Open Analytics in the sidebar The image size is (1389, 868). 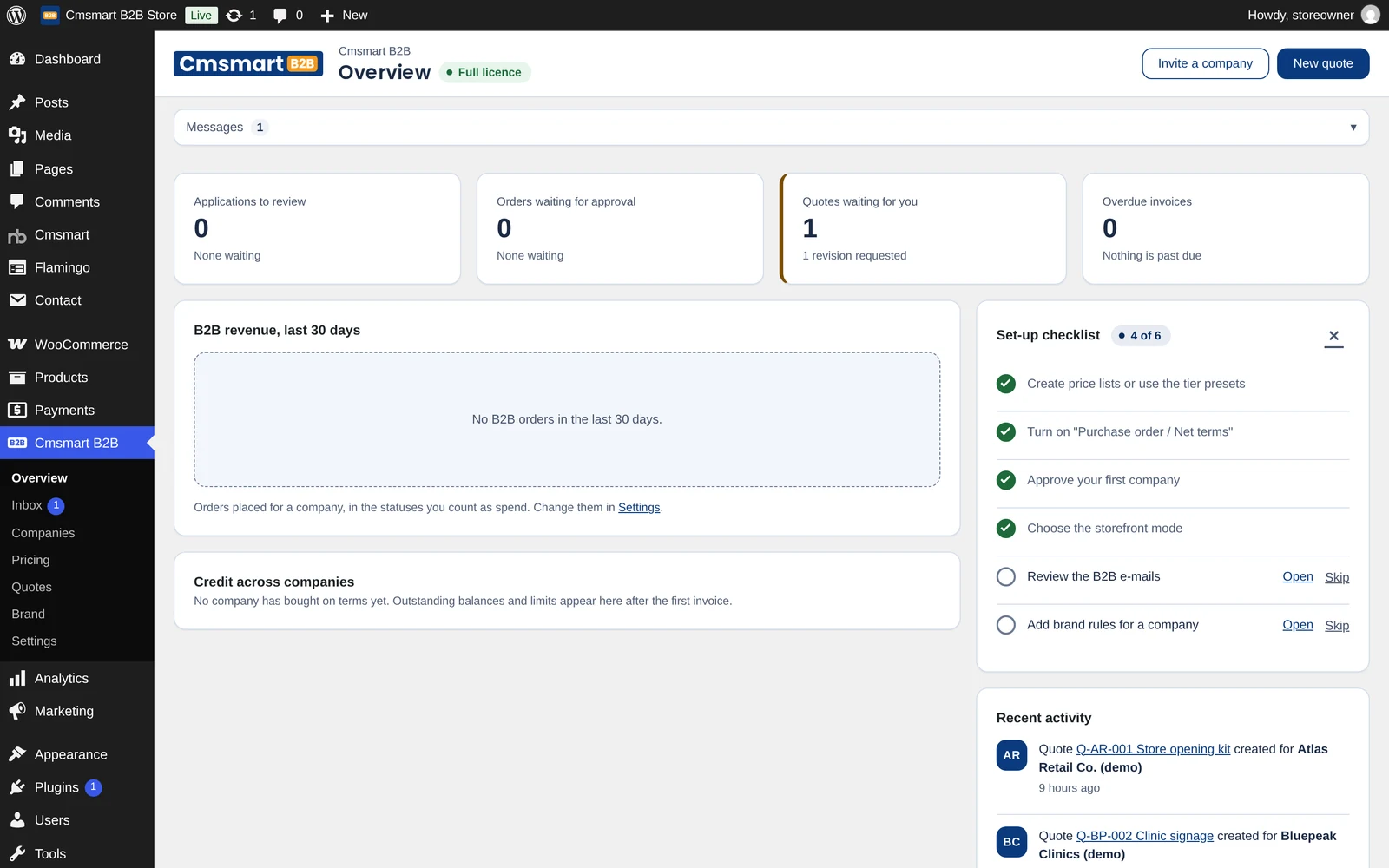click(77, 678)
